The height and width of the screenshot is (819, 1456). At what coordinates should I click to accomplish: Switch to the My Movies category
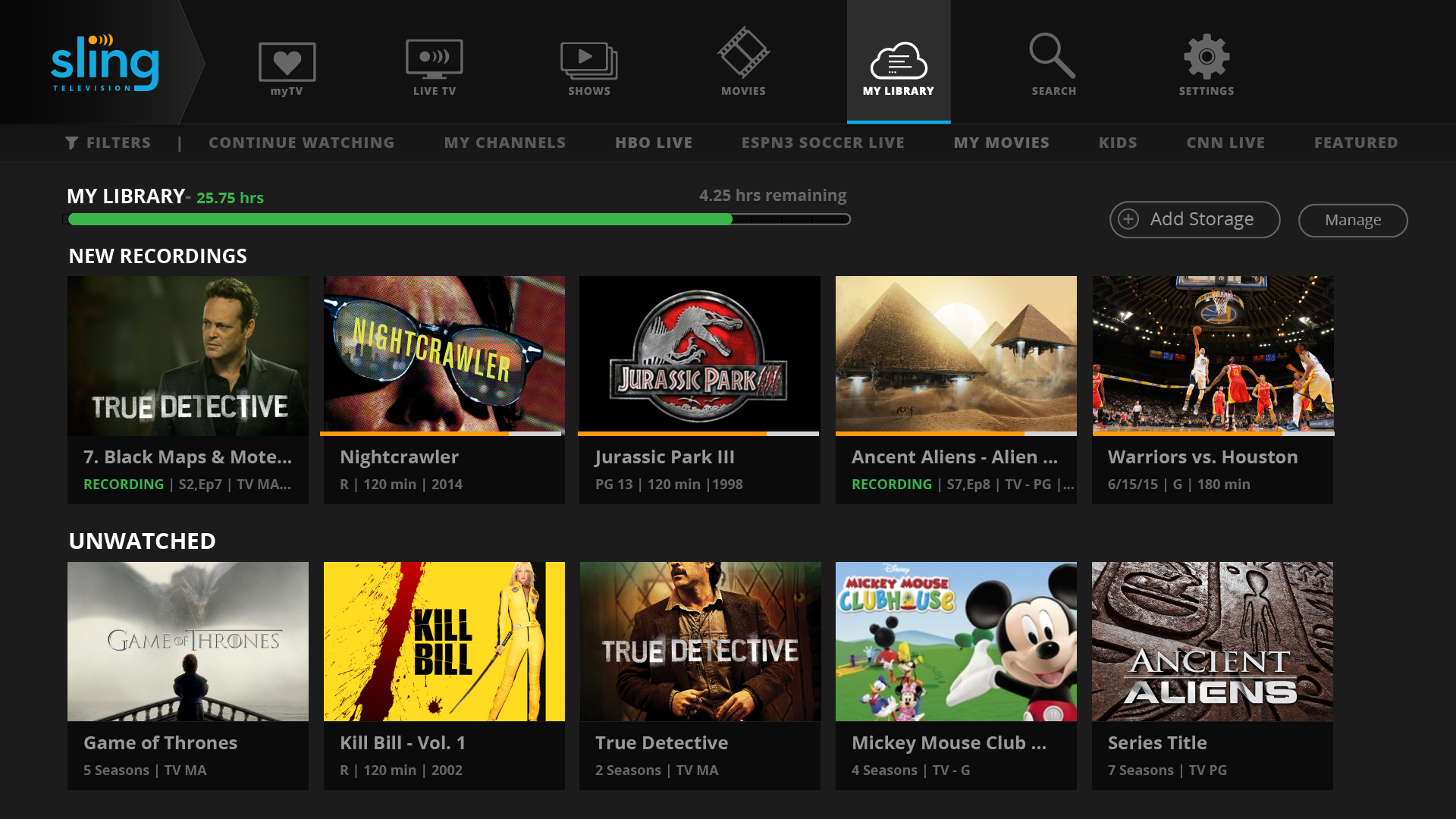pos(1002,142)
